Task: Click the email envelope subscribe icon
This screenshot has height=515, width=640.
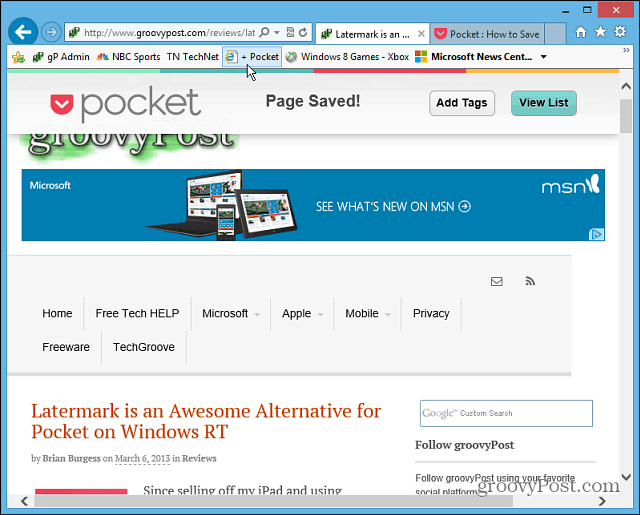Action: [x=496, y=282]
